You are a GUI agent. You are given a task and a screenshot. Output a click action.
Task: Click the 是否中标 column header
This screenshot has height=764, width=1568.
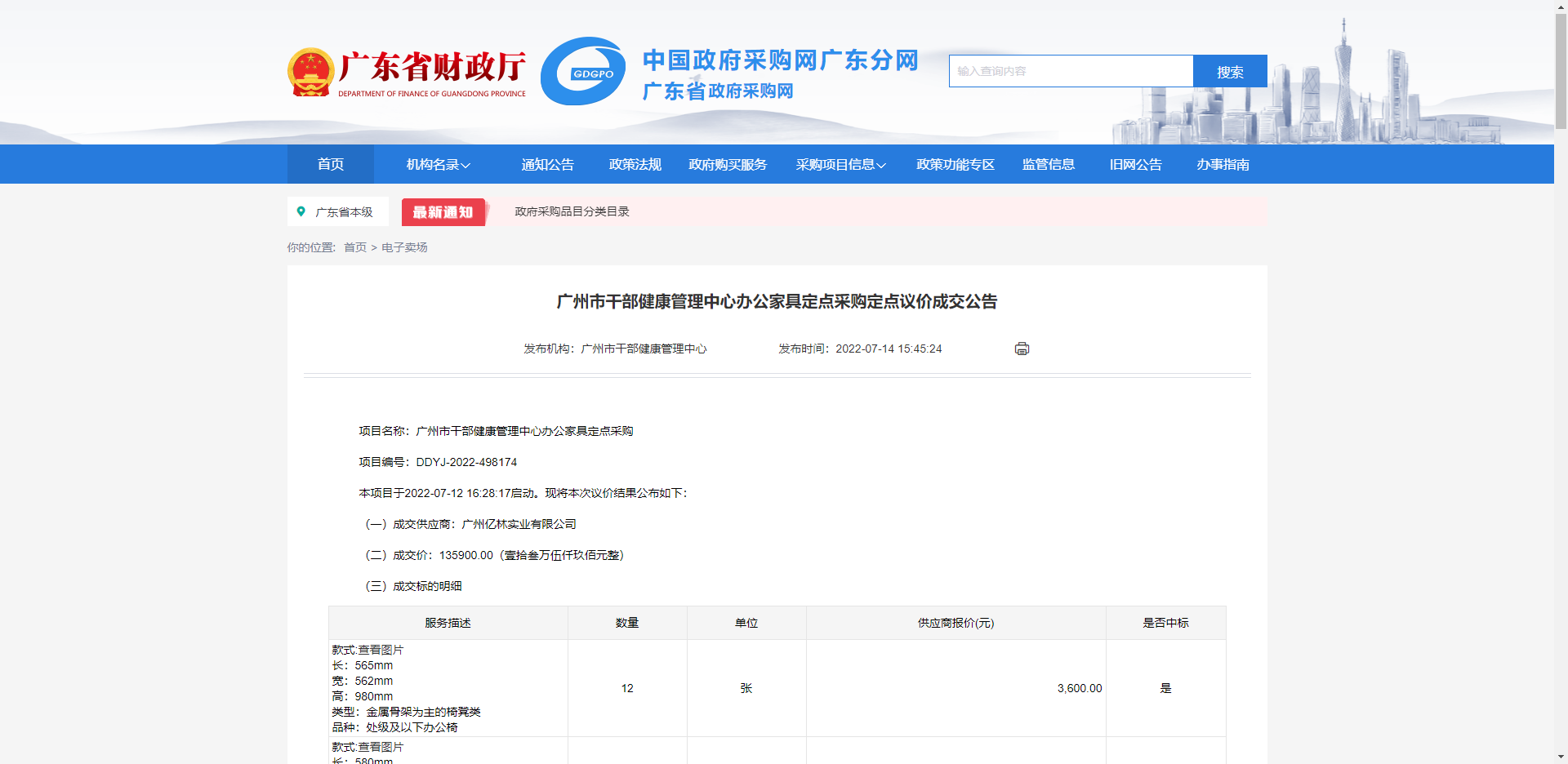point(1166,623)
